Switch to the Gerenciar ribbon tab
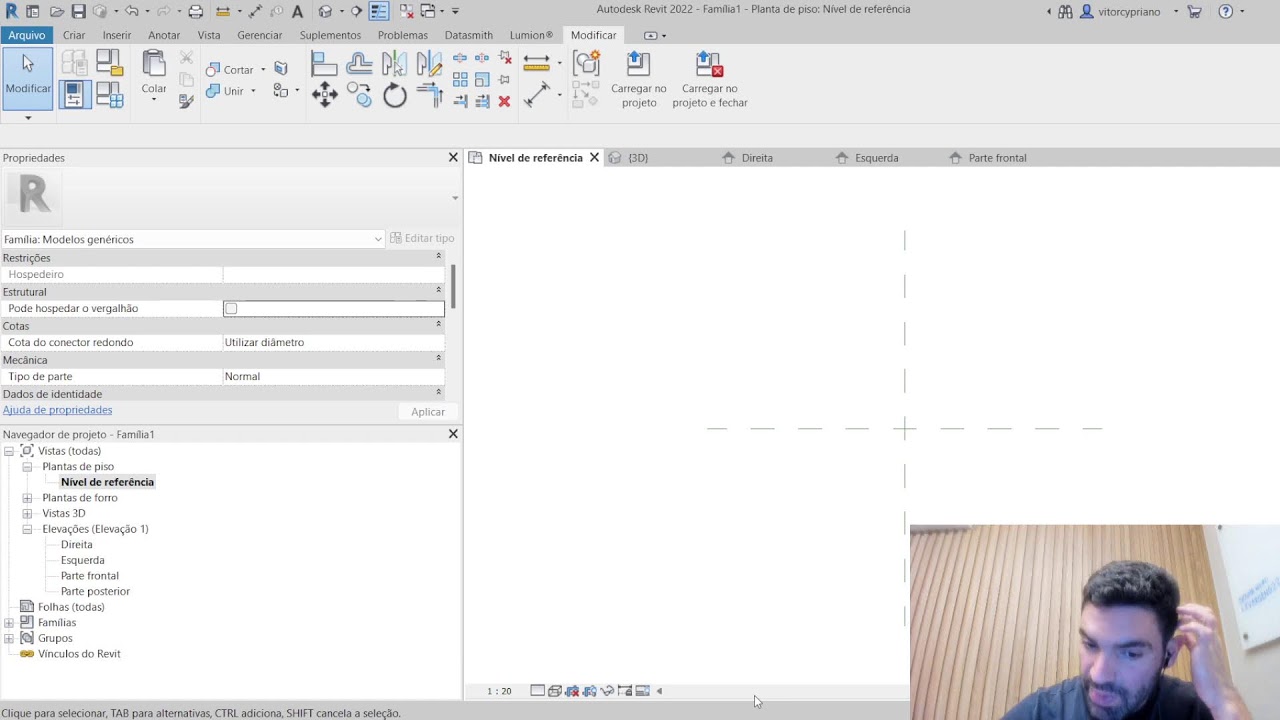The height and width of the screenshot is (720, 1280). (260, 35)
